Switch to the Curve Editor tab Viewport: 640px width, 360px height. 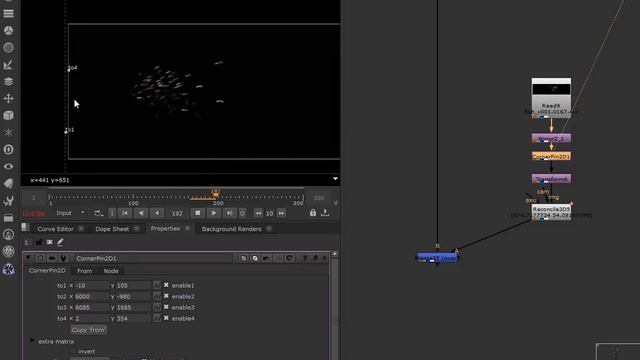tap(55, 229)
